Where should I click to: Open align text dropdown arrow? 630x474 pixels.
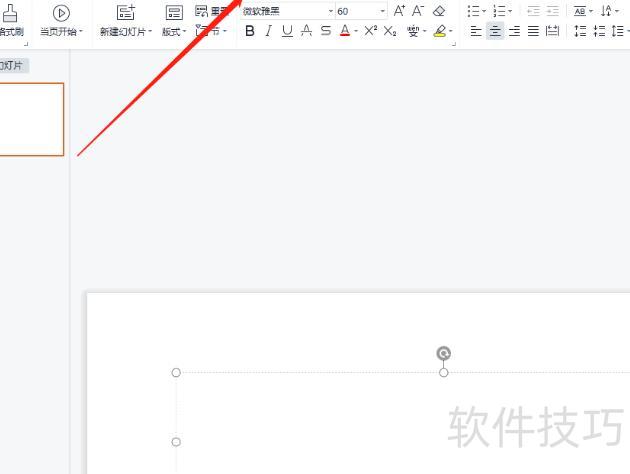point(591,11)
